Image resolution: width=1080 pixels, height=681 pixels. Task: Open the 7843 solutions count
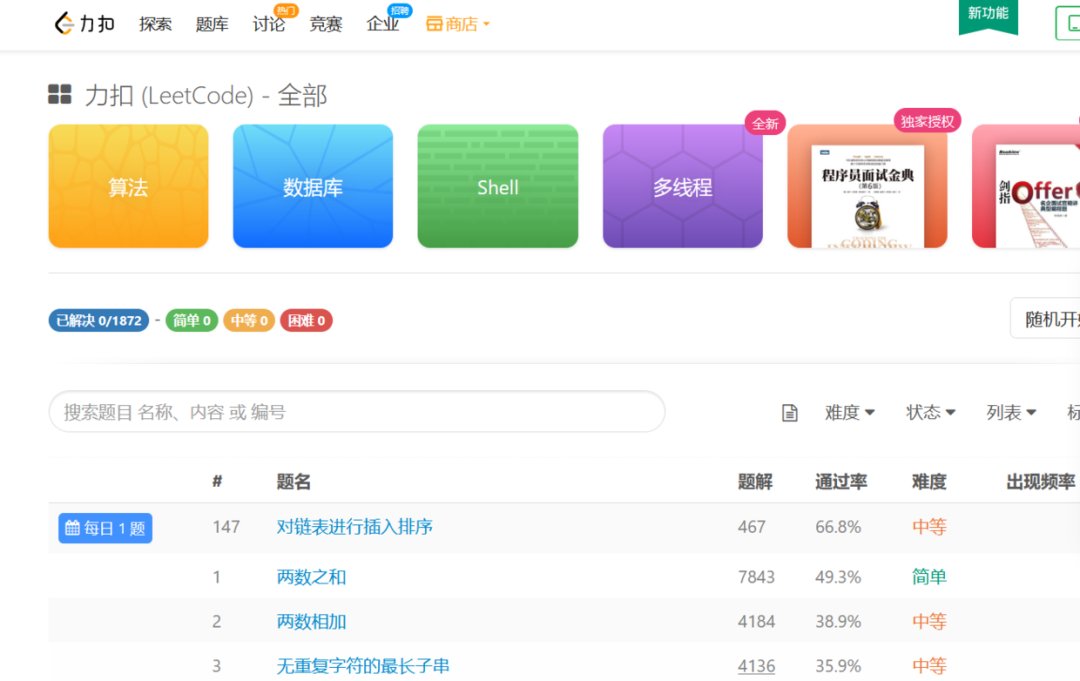coord(756,577)
